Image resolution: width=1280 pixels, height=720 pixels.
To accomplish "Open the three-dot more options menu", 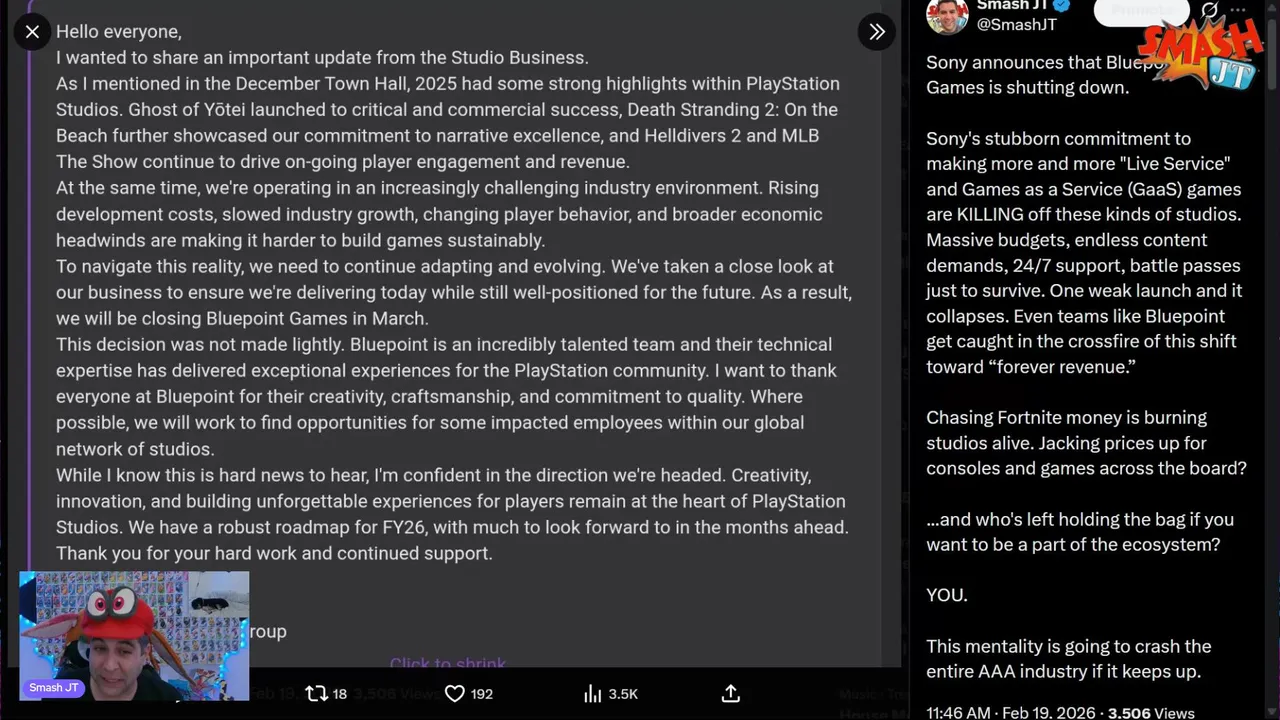I will [x=1239, y=10].
